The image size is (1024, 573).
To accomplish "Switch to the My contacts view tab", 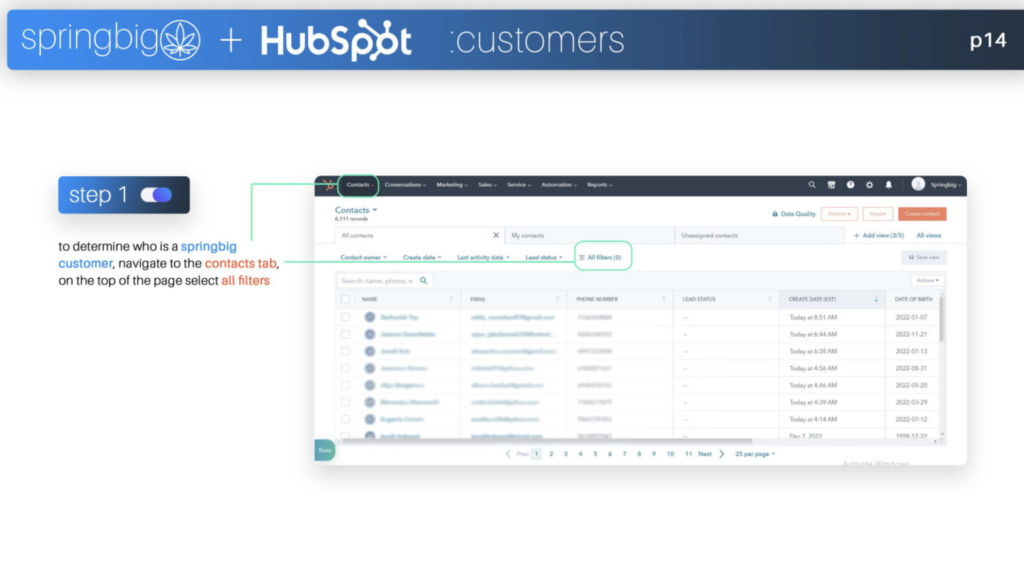I will tap(589, 235).
